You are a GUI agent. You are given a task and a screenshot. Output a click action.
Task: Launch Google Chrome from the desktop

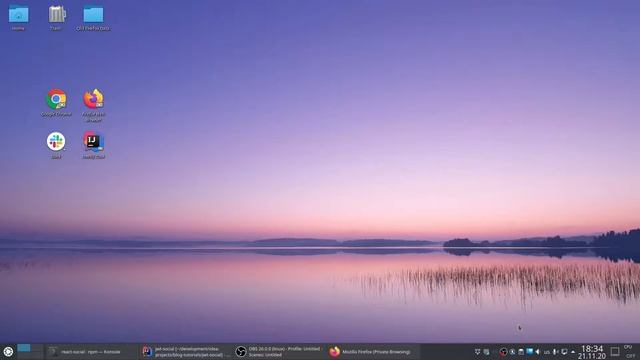[x=56, y=103]
